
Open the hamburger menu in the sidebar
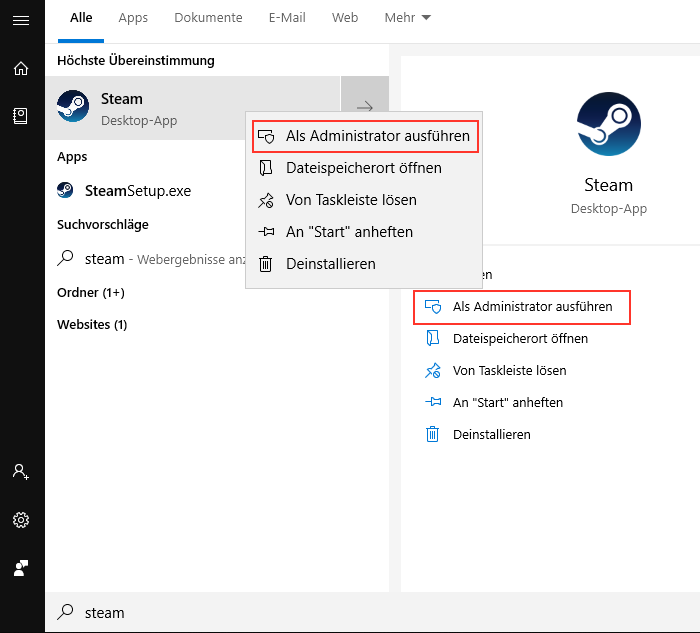pos(21,20)
